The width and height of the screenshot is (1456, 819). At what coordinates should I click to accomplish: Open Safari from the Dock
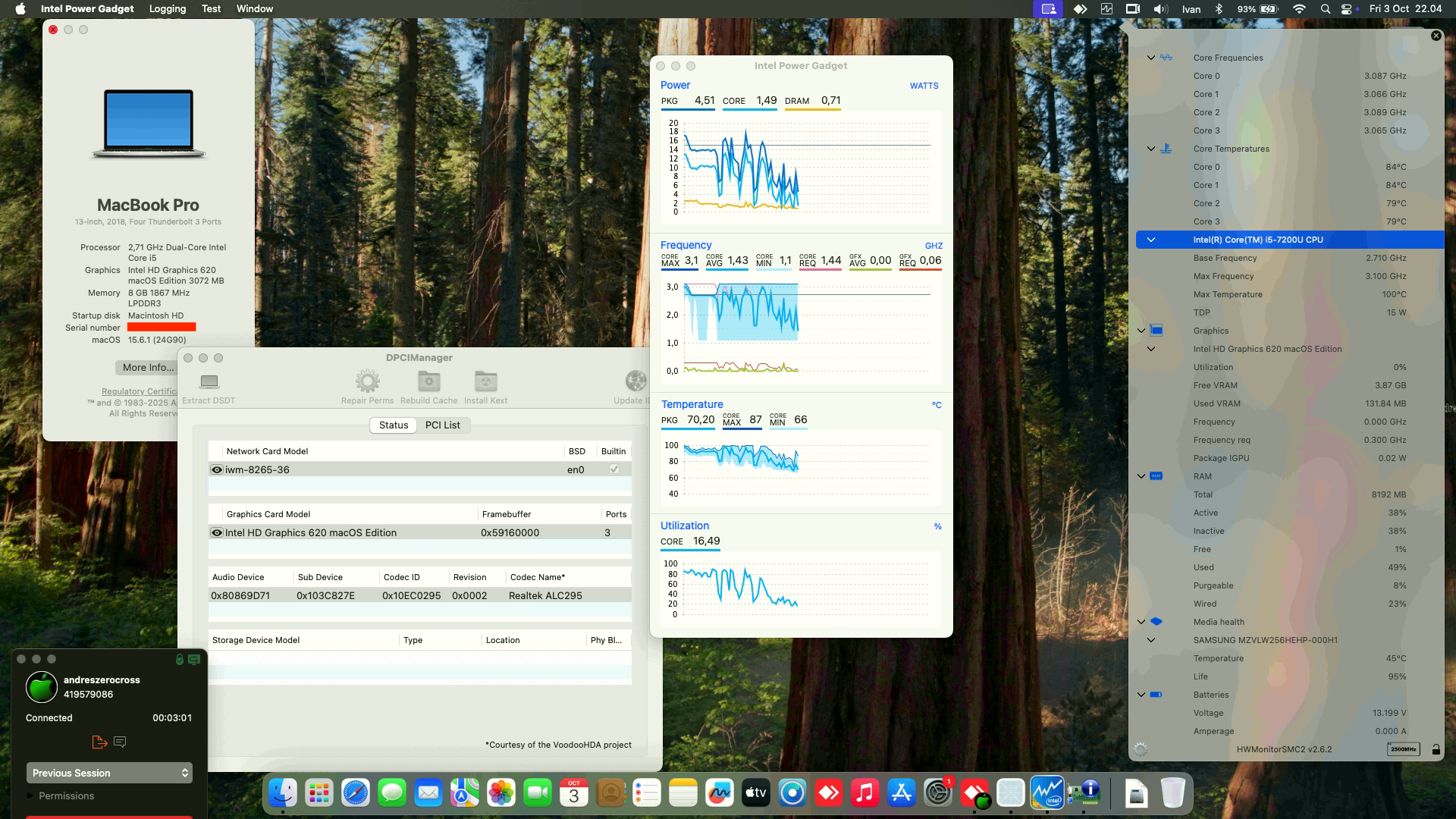(x=356, y=793)
